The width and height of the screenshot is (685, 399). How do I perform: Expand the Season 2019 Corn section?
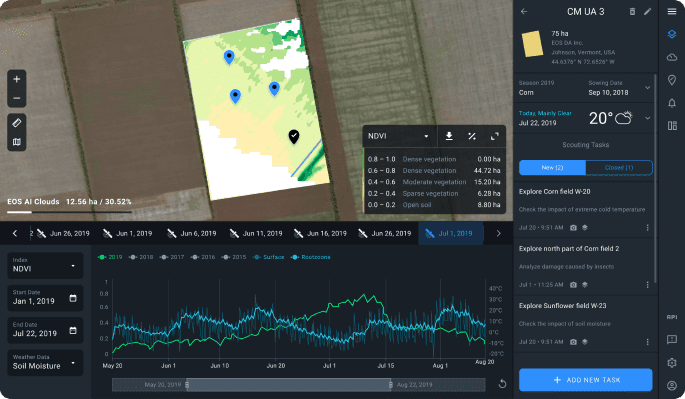pyautogui.click(x=647, y=88)
